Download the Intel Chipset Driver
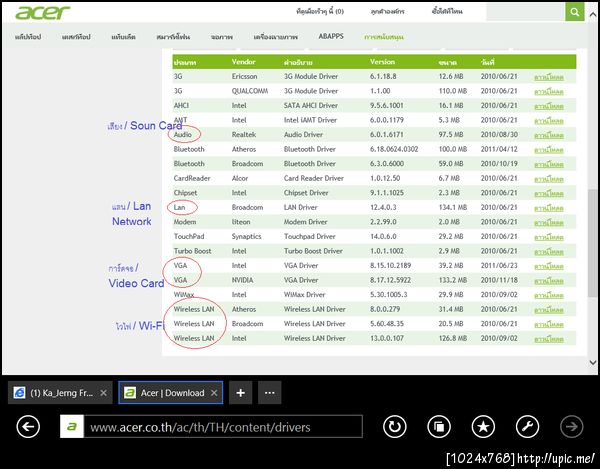 (549, 193)
